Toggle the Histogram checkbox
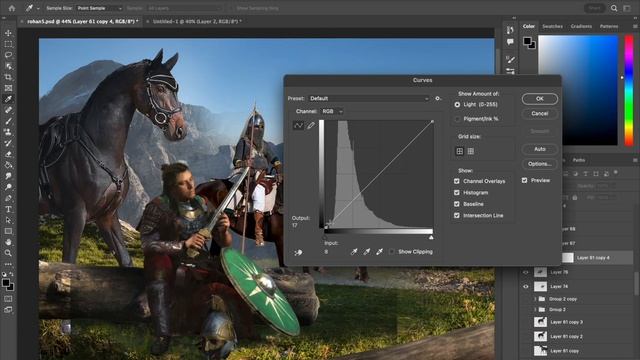The width and height of the screenshot is (640, 360). (x=457, y=193)
